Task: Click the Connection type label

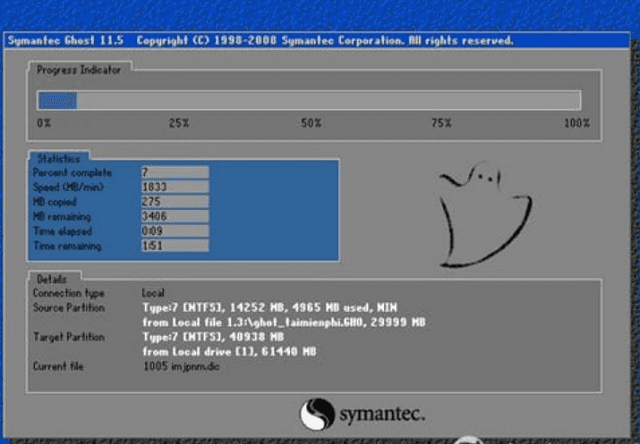Action: click(69, 293)
